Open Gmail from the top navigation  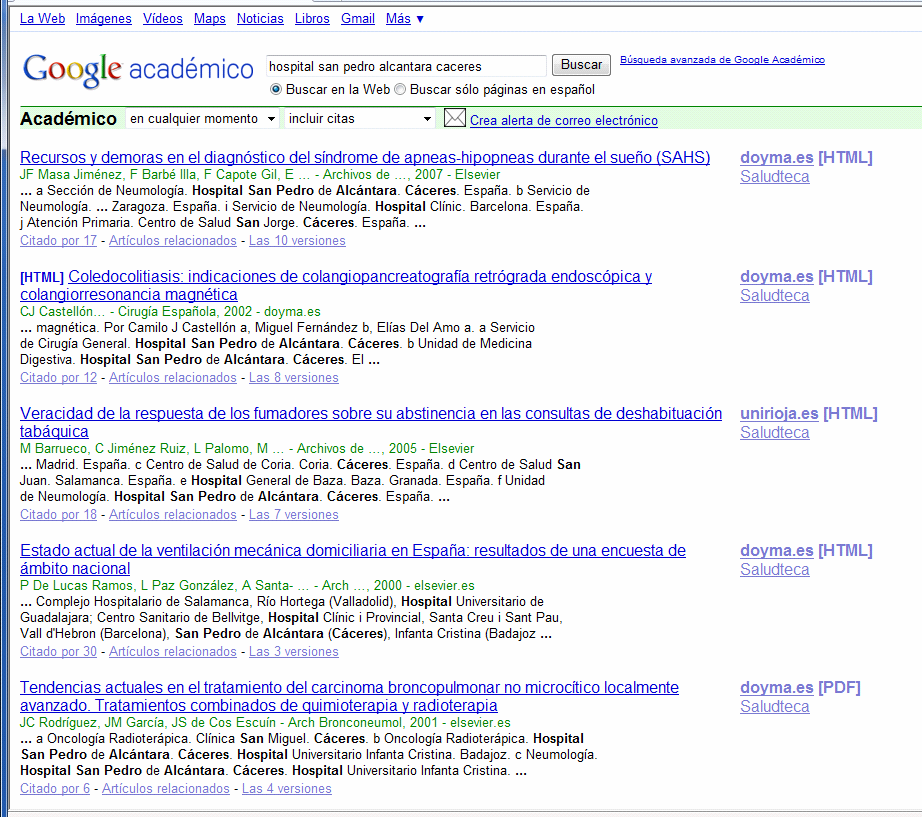357,18
